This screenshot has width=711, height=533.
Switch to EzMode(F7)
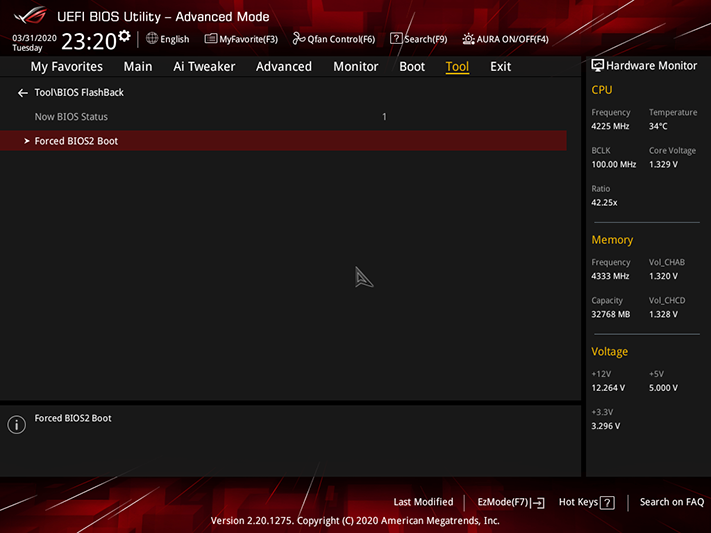[503, 502]
